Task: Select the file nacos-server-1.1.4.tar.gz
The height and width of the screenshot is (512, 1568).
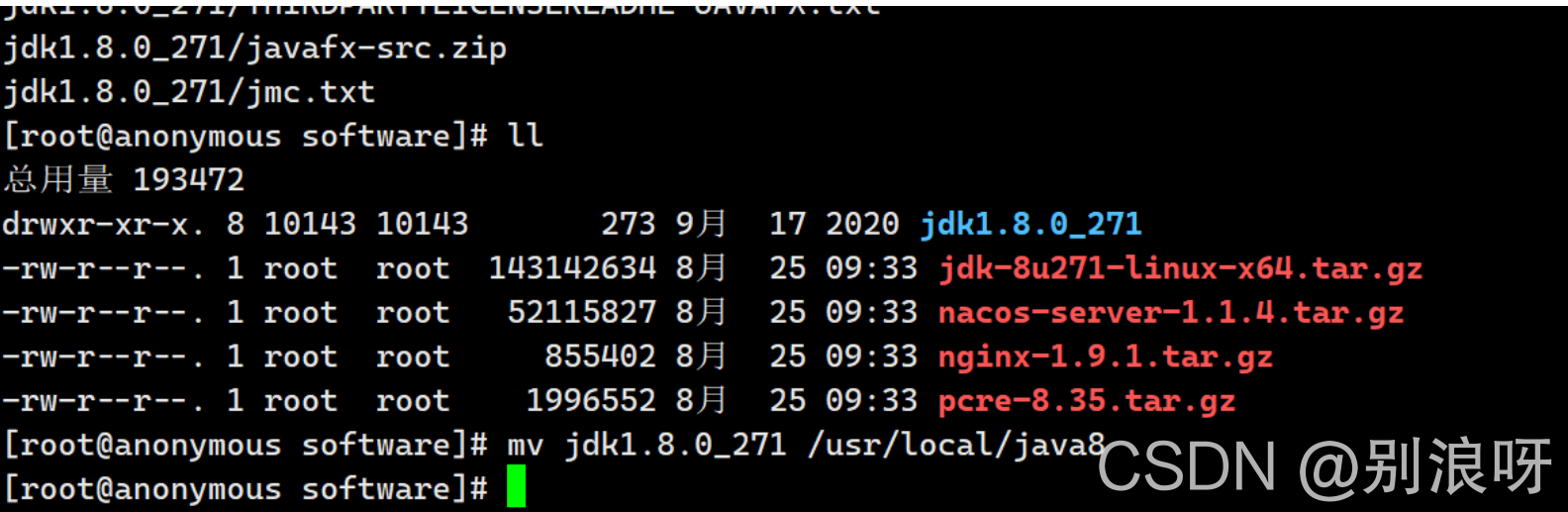Action: [1171, 313]
